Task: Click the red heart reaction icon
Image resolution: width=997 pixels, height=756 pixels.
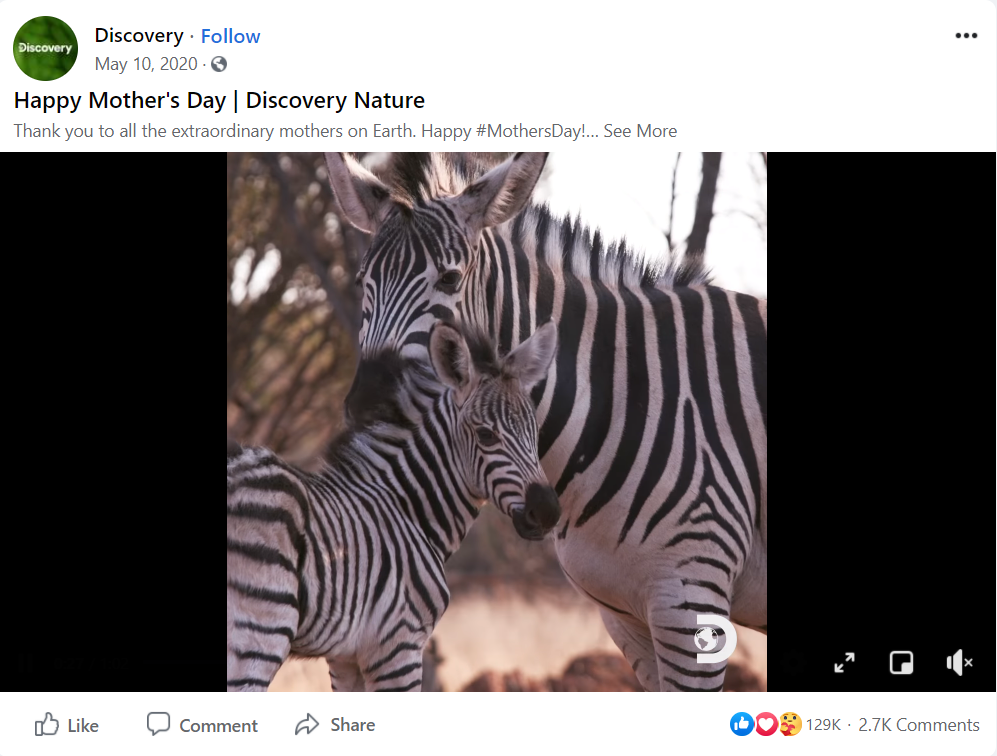Action: click(x=766, y=724)
